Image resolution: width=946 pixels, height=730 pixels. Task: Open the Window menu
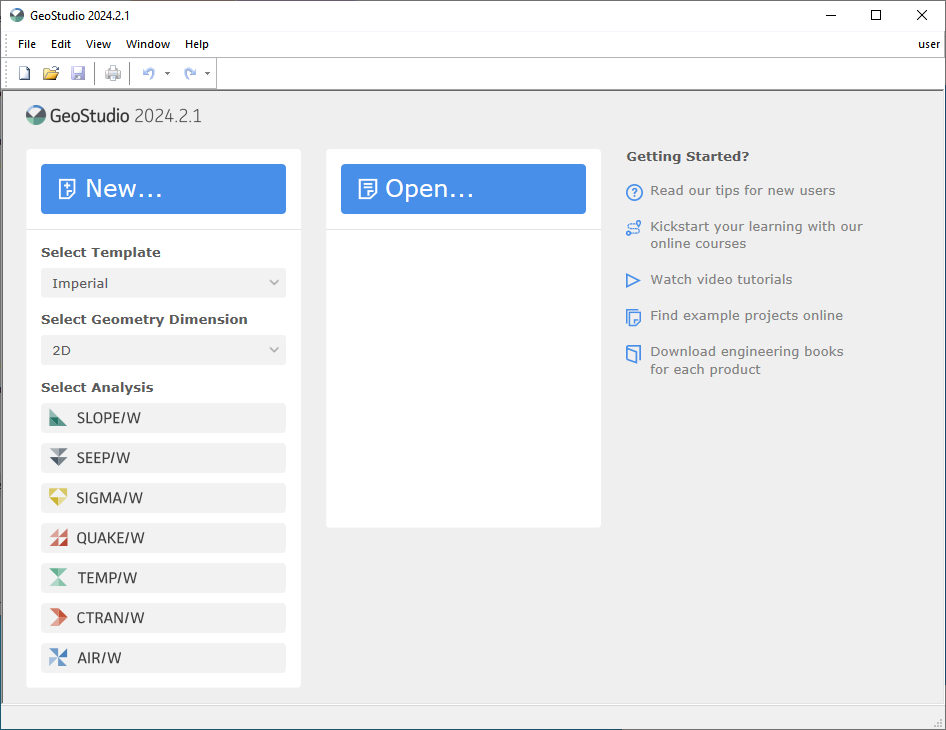coord(148,44)
